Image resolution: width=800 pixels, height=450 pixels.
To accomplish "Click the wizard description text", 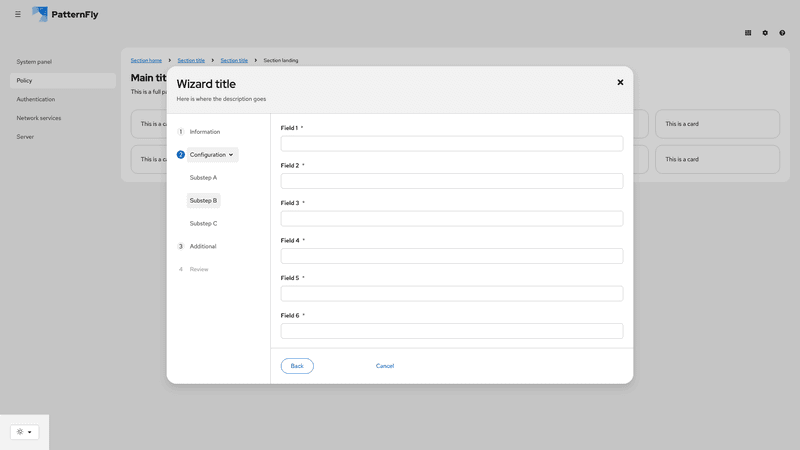I will coord(221,99).
